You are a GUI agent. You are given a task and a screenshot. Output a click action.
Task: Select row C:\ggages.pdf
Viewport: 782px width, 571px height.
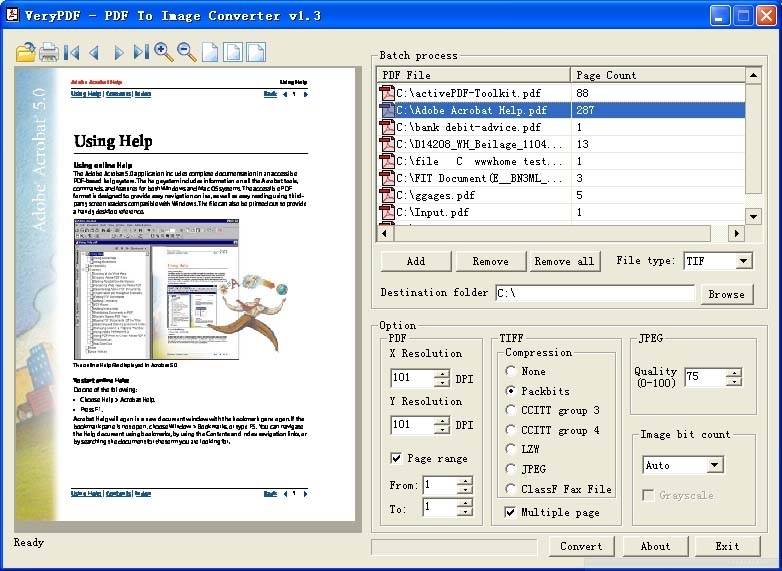(x=561, y=195)
